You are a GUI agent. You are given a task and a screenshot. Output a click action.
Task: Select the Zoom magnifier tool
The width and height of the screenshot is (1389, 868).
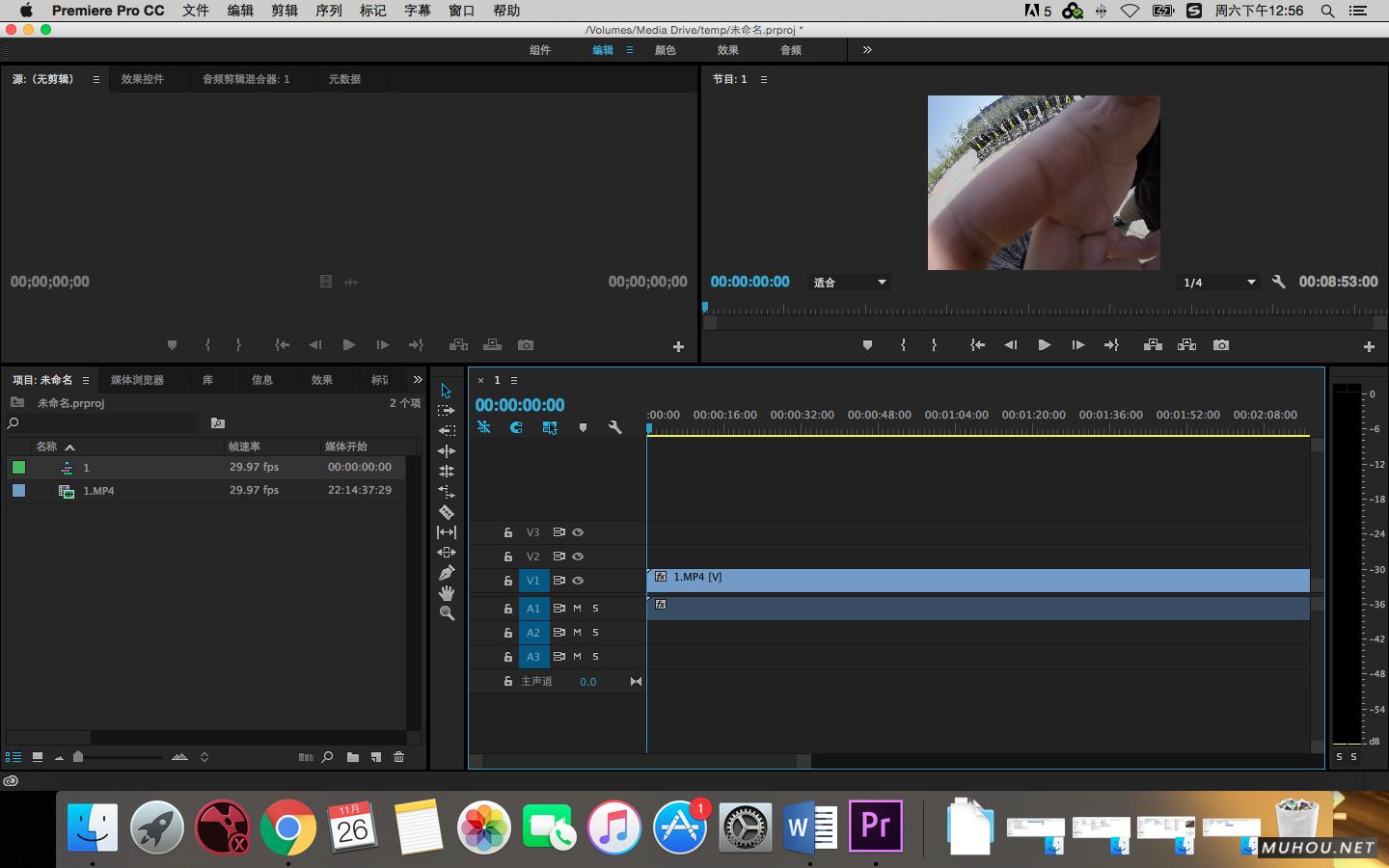[447, 613]
